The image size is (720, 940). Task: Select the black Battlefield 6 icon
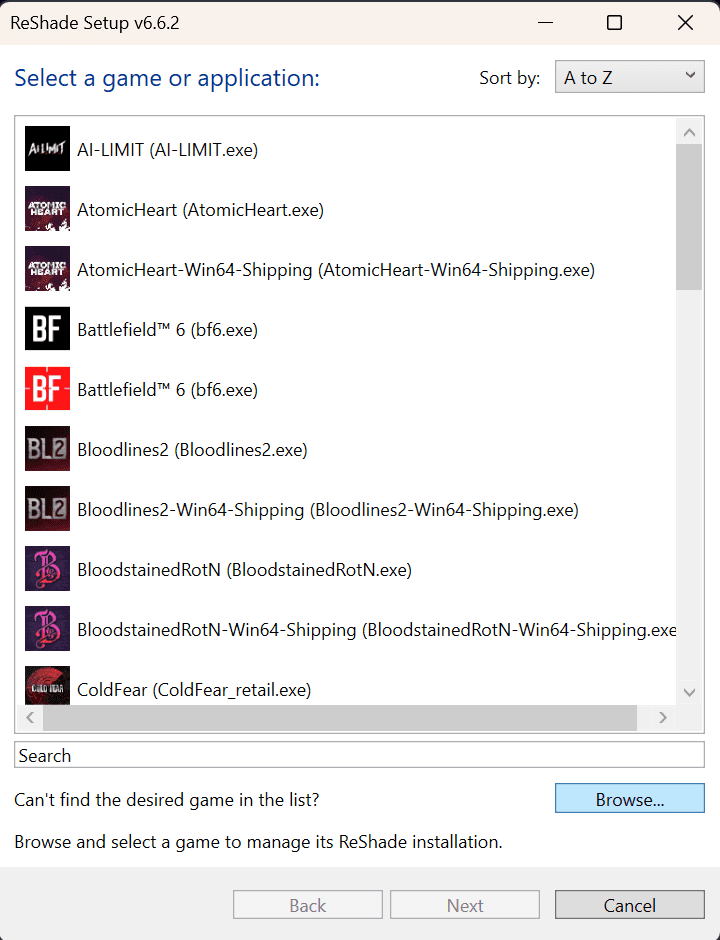point(47,329)
